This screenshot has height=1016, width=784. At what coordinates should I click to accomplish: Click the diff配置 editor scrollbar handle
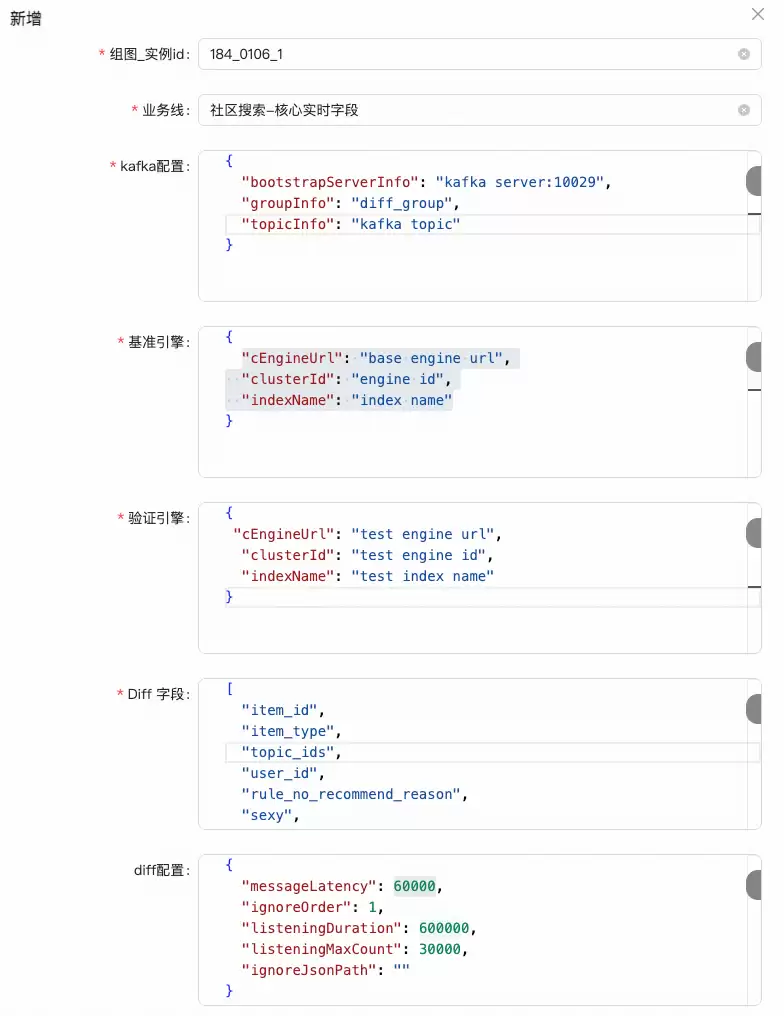754,885
